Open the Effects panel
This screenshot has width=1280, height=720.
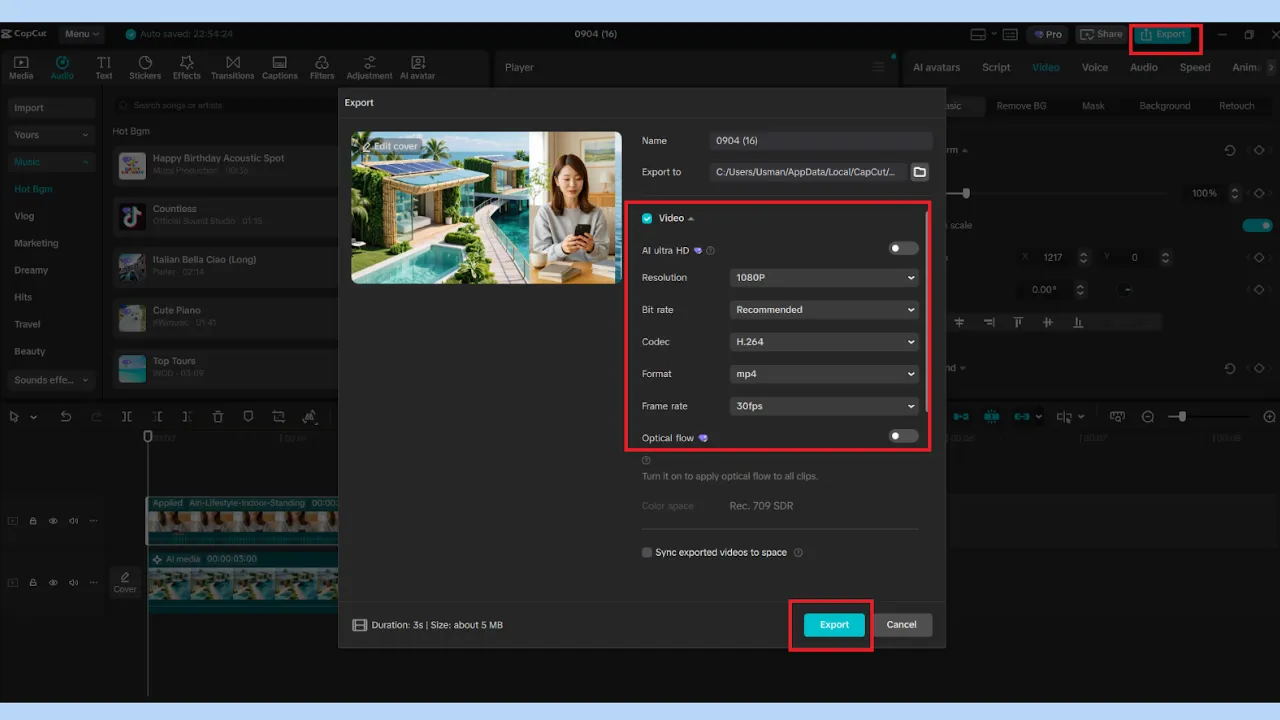186,67
